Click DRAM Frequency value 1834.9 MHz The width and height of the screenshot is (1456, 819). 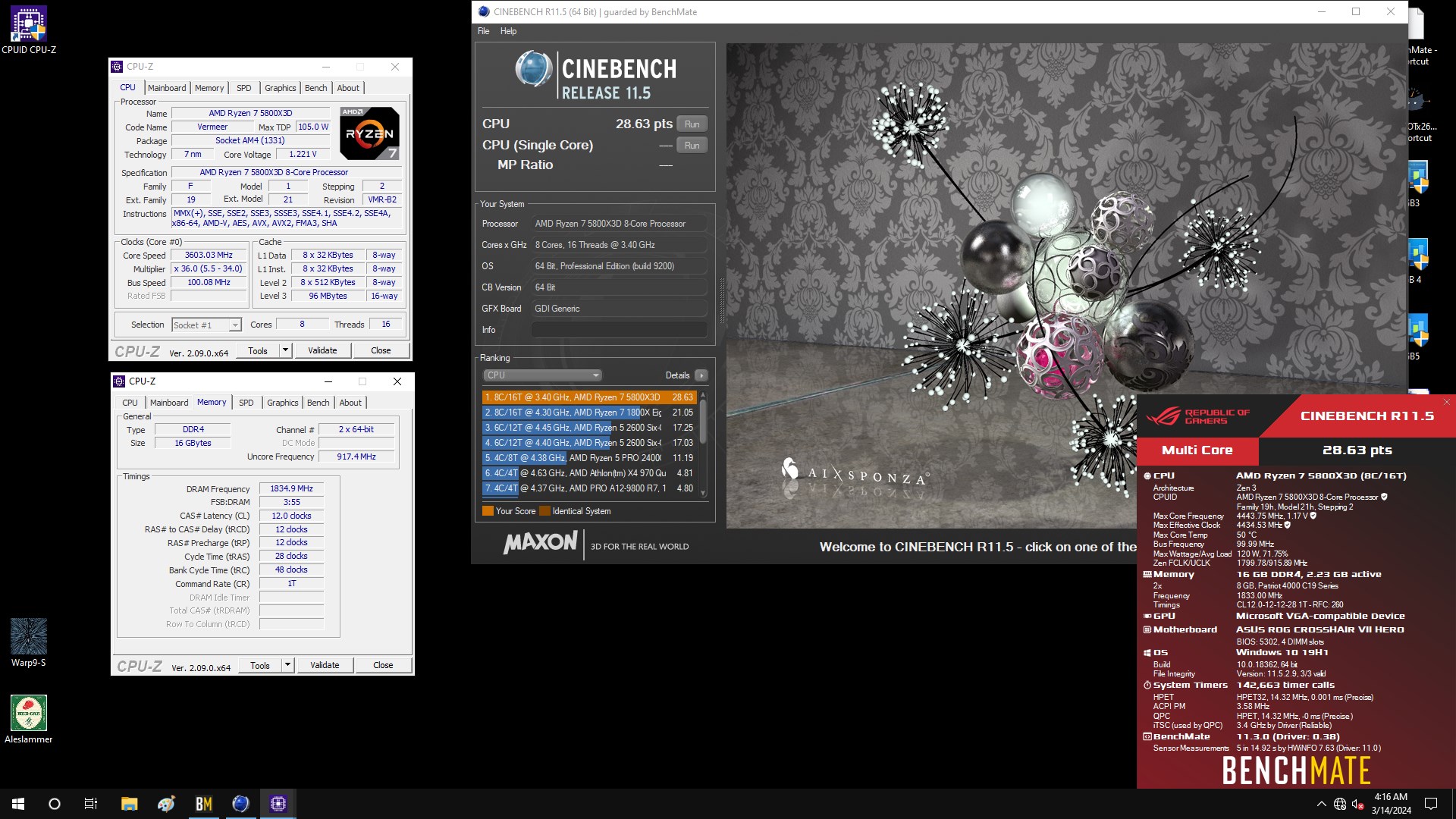pos(291,488)
